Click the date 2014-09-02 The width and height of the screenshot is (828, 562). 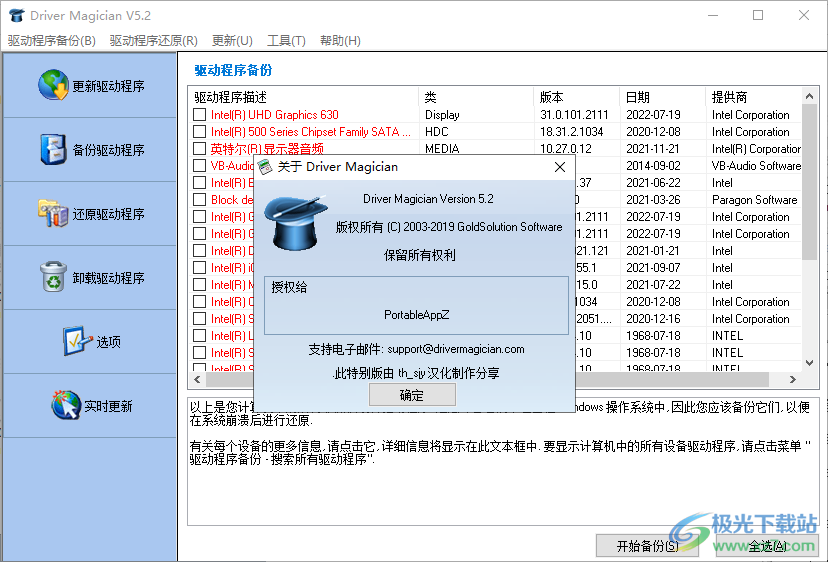point(653,165)
